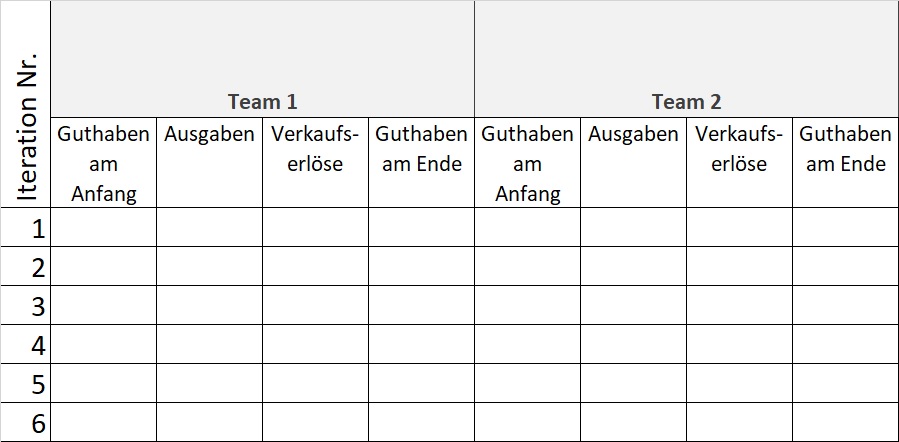The height and width of the screenshot is (442, 899).
Task: Click the iteration 6 row number
Action: (38, 423)
